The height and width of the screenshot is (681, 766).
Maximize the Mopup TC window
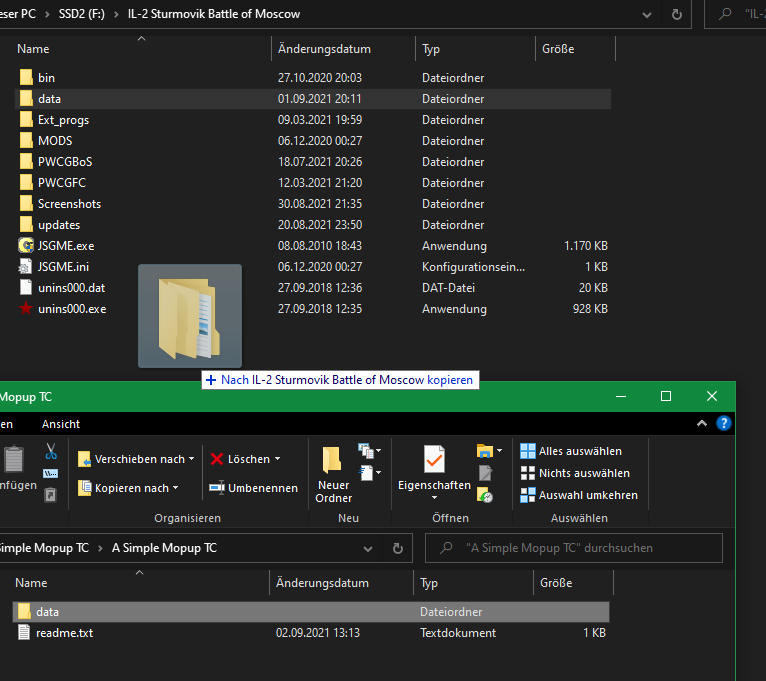click(x=665, y=396)
